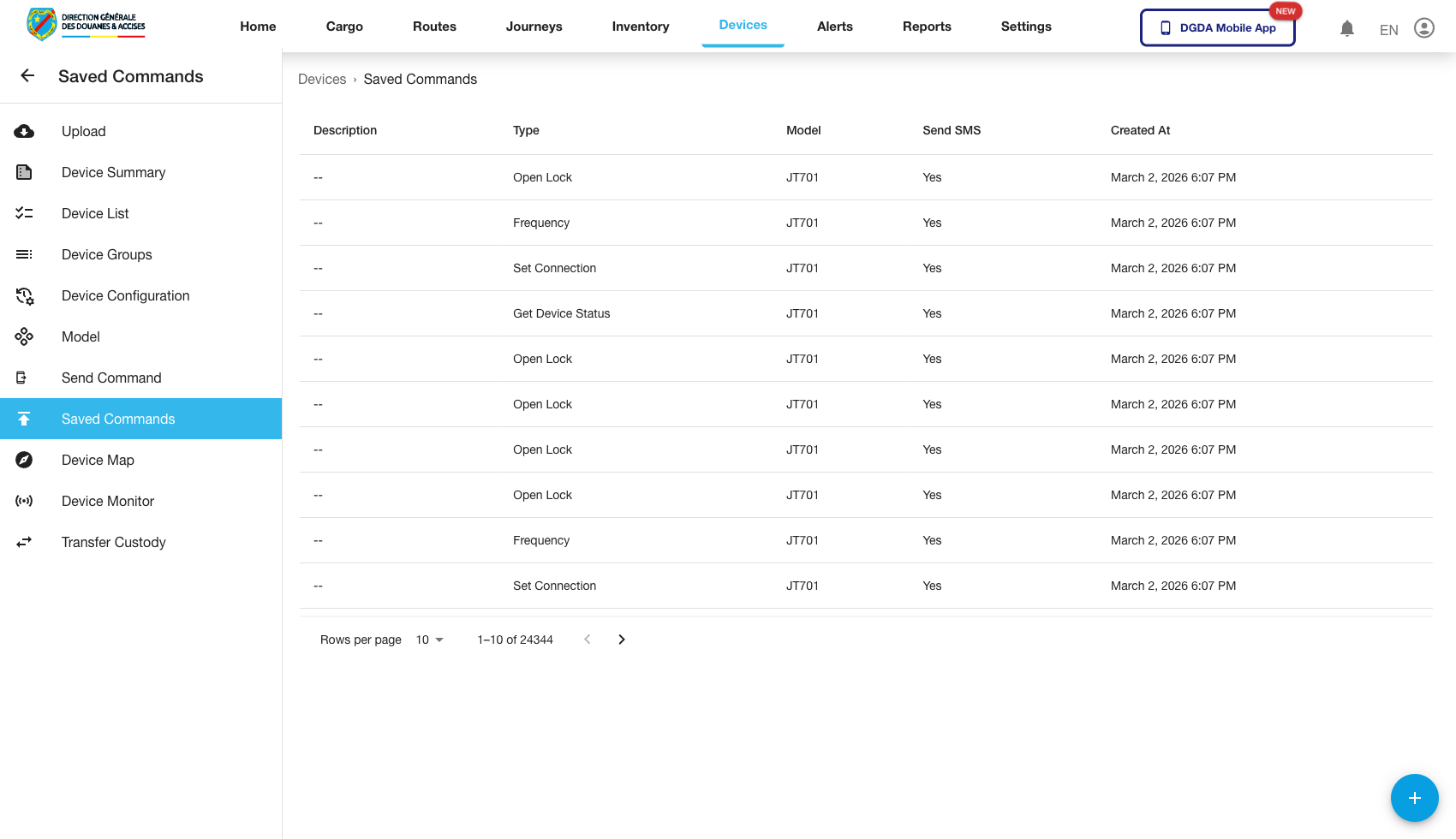Click the Device Configuration gear icon
This screenshot has width=1456, height=839.
pyautogui.click(x=24, y=295)
